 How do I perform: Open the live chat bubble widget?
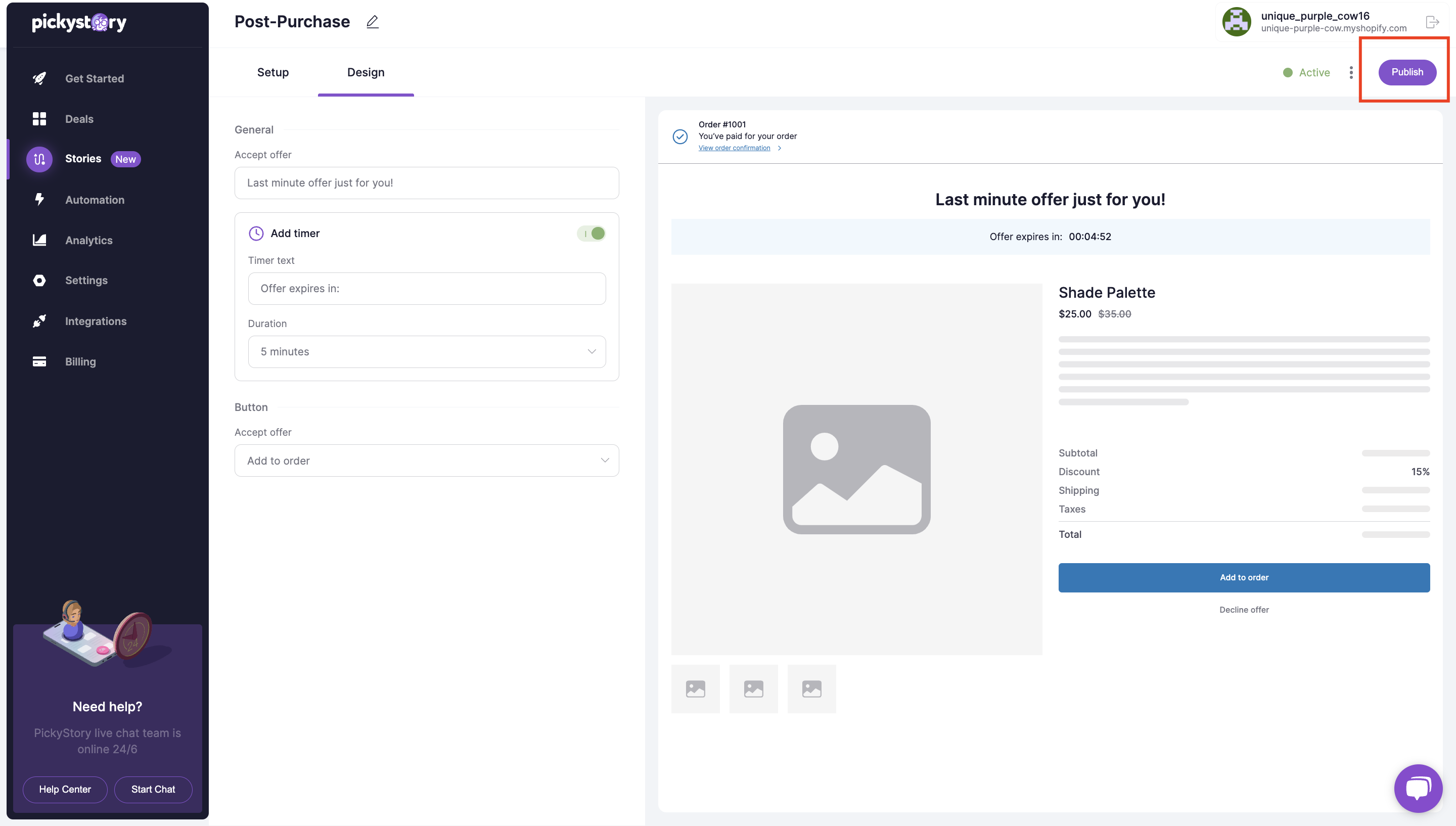point(1418,788)
